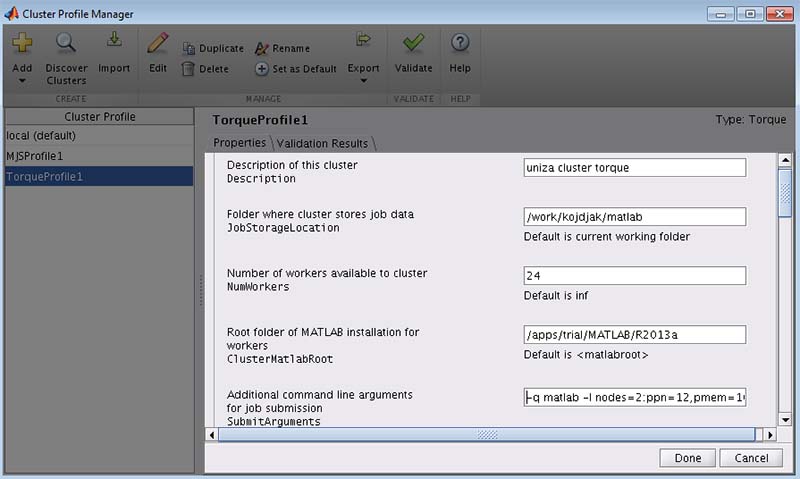This screenshot has width=800, height=479.
Task: Click the horizontal scrollbar thumb
Action: [x=486, y=435]
